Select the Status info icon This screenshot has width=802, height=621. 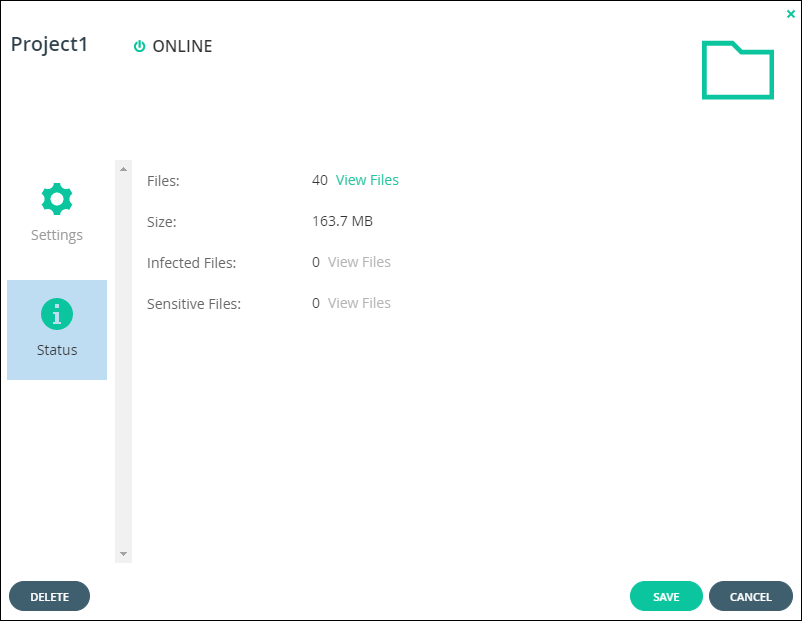(57, 314)
